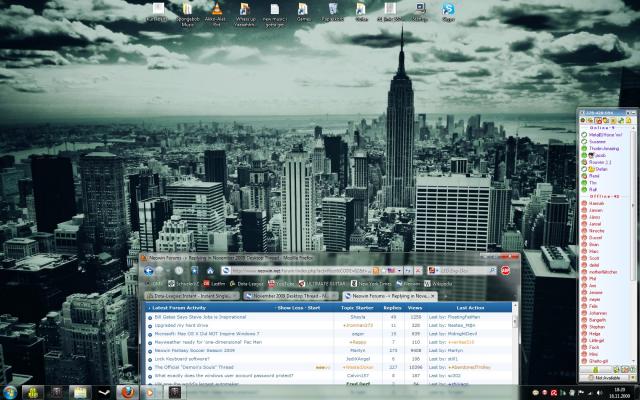Open the Schueler.CC bookmark
640x400 pixels.
click(183, 284)
